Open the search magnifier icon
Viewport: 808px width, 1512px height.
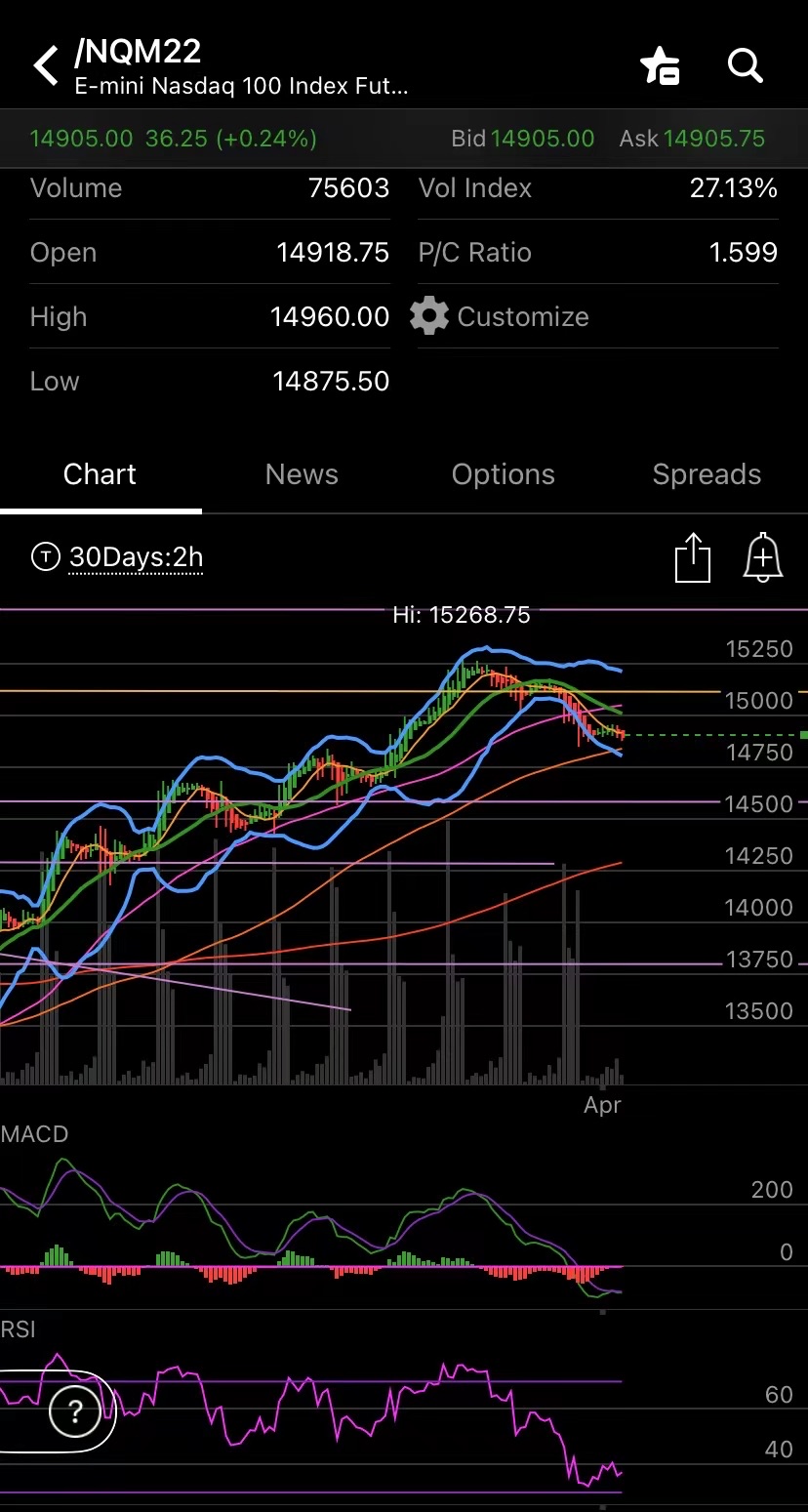[746, 66]
